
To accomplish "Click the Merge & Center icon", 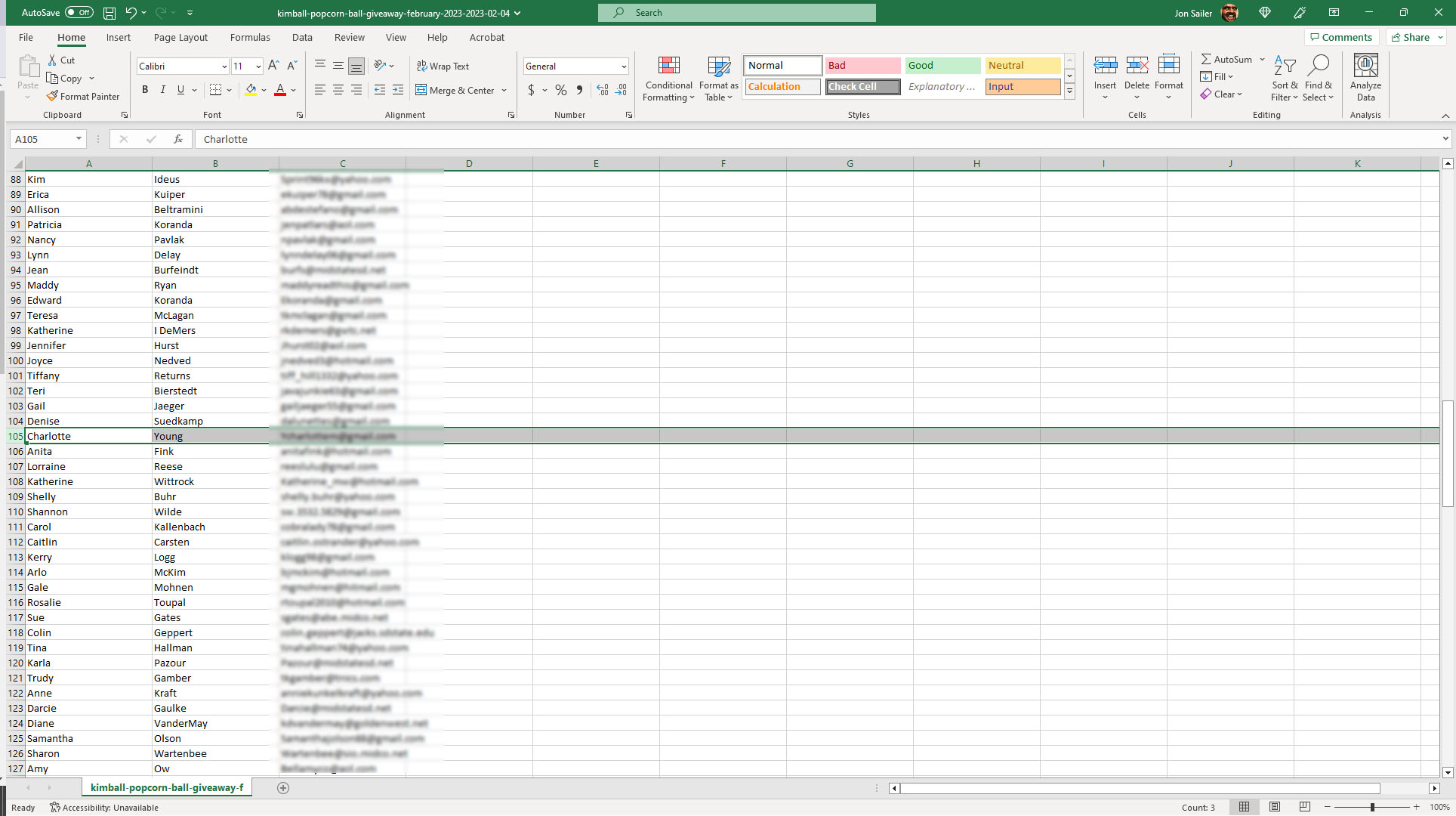I will click(421, 90).
